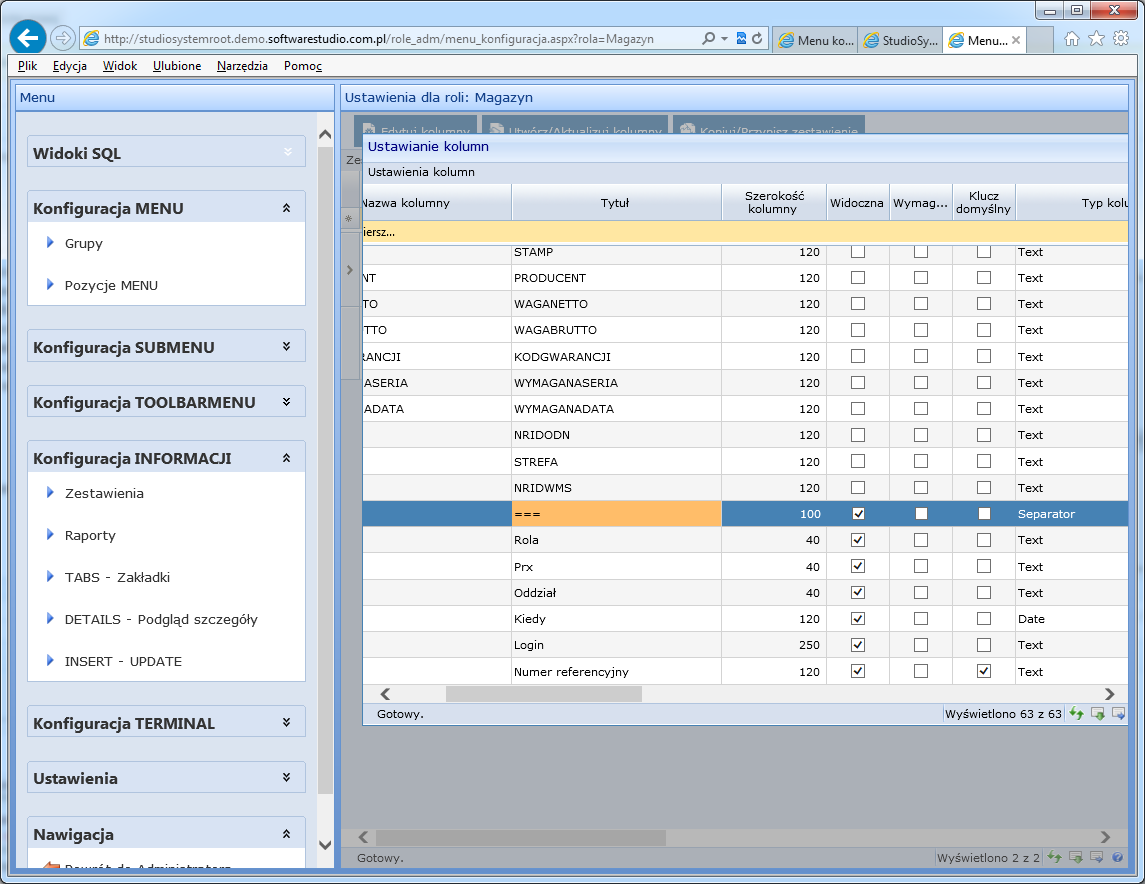Close the active Menu... browser tab
The width and height of the screenshot is (1145, 884).
pyautogui.click(x=1016, y=40)
